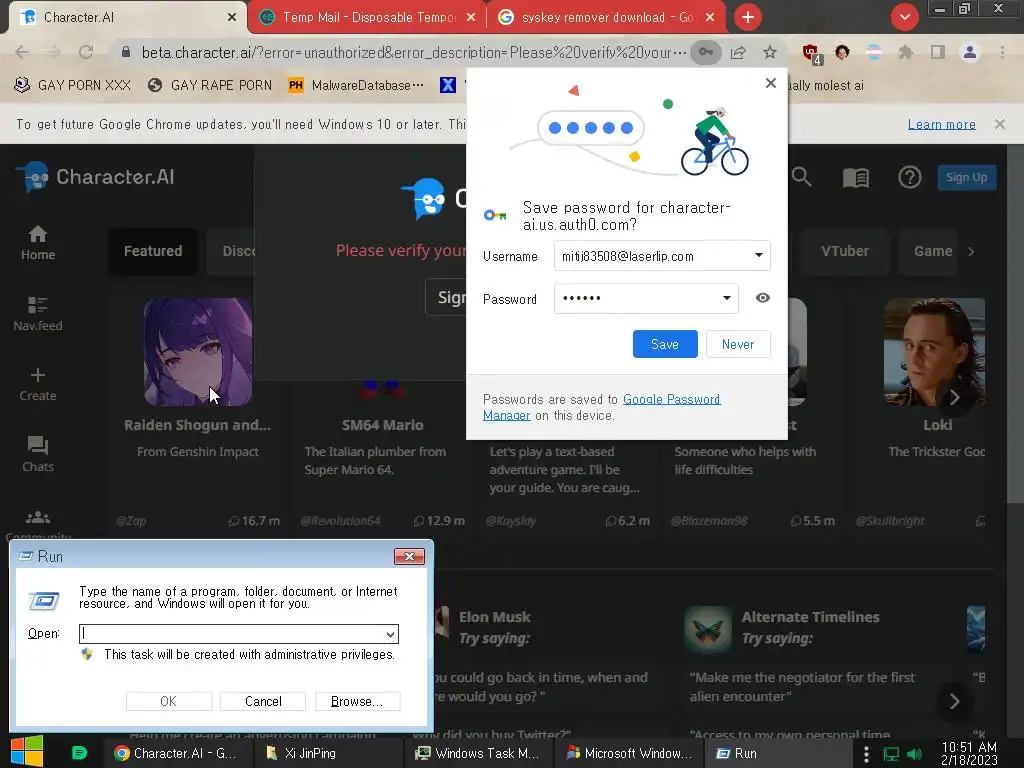Viewport: 1024px width, 768px height.
Task: Expand the Run dialog Open dropdown
Action: click(390, 634)
